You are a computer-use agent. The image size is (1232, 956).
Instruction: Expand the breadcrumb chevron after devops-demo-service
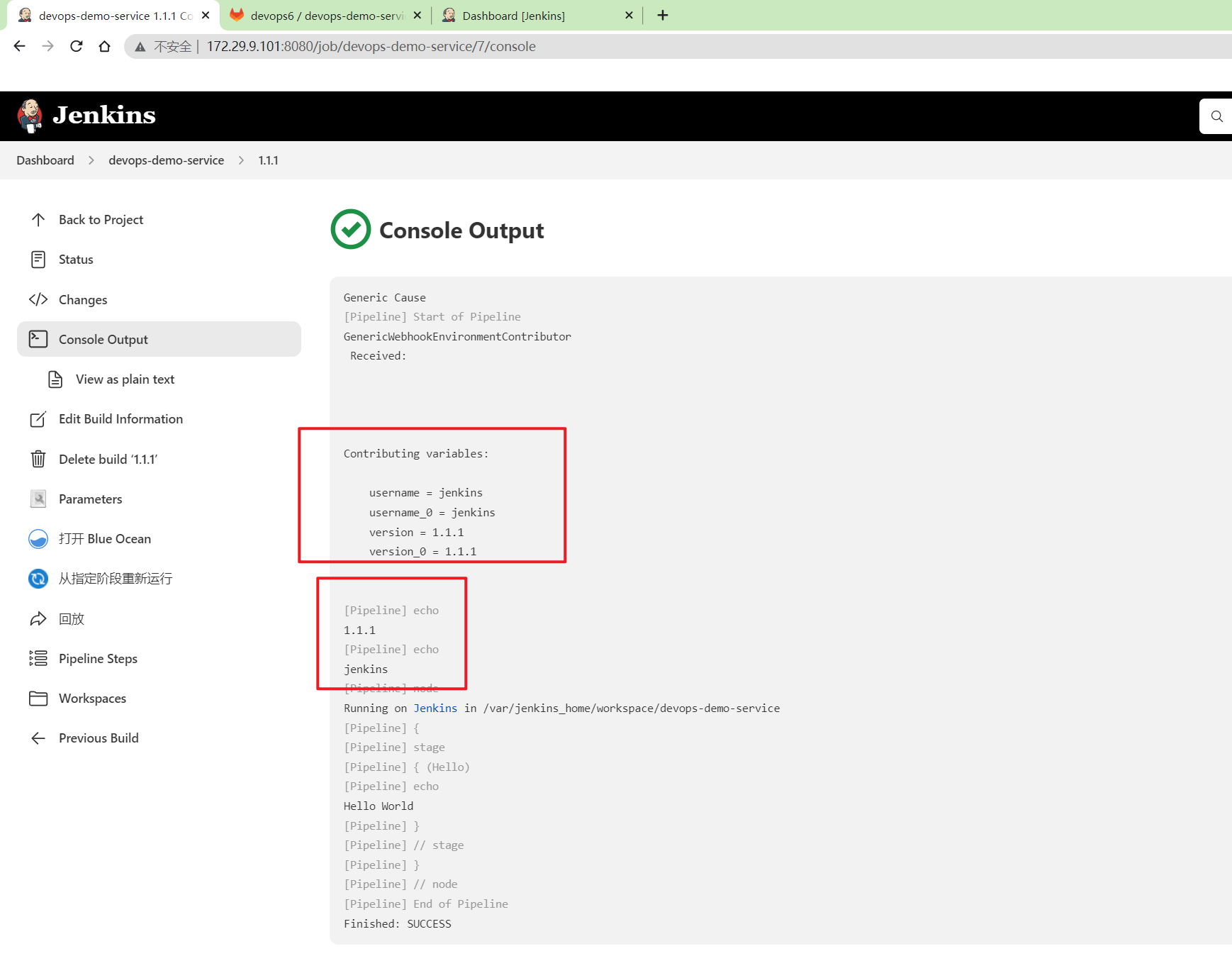[x=241, y=160]
